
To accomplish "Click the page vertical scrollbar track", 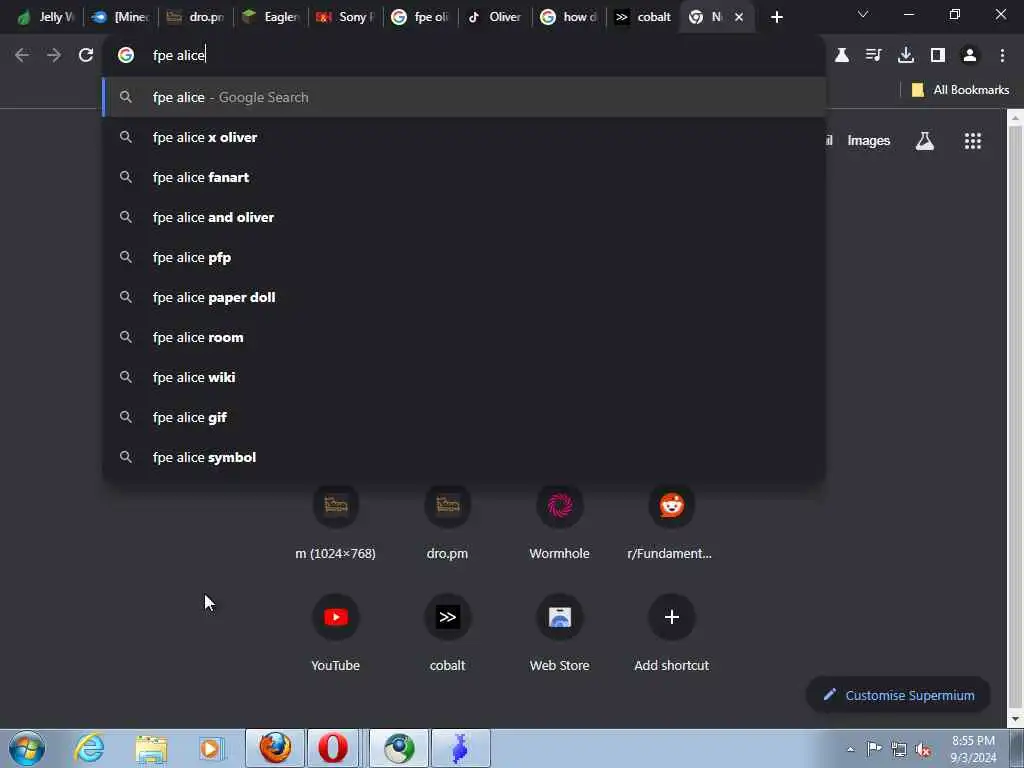I will (x=1015, y=418).
